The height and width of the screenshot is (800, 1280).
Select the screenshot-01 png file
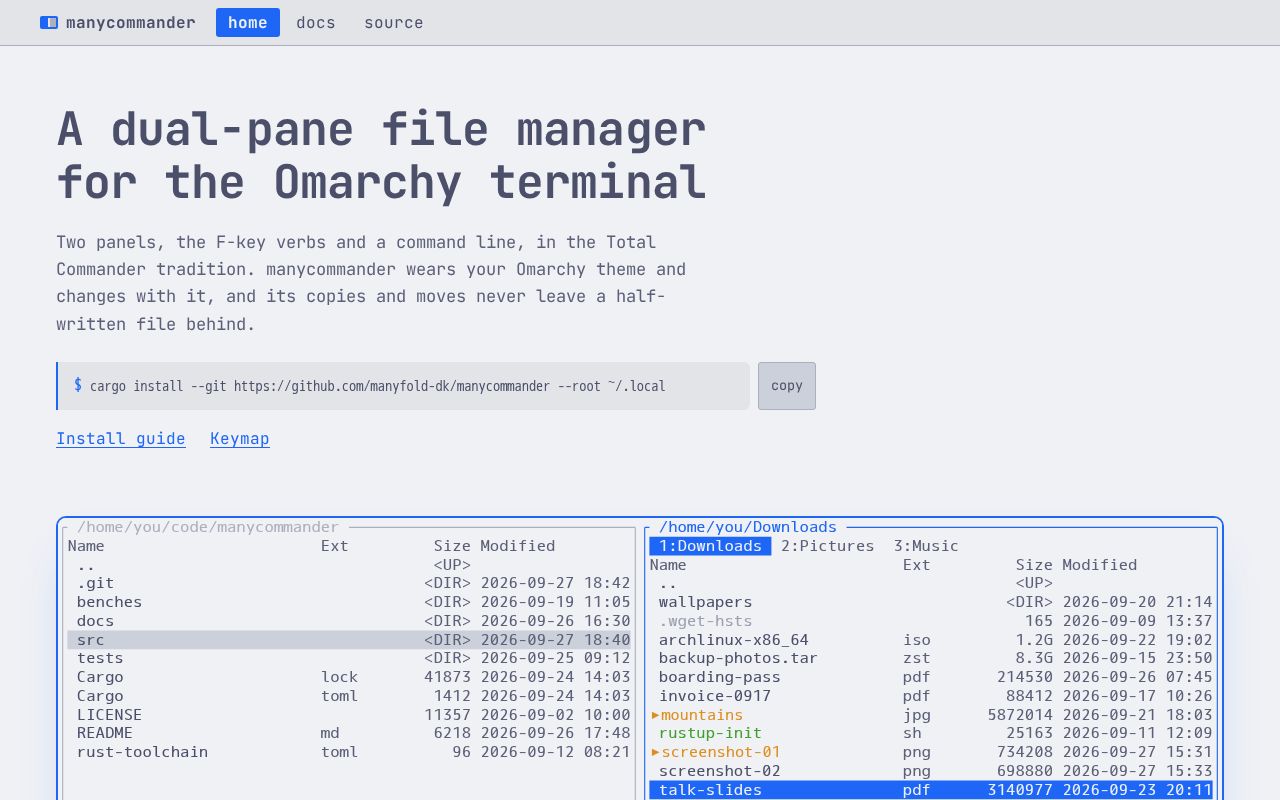point(932,752)
